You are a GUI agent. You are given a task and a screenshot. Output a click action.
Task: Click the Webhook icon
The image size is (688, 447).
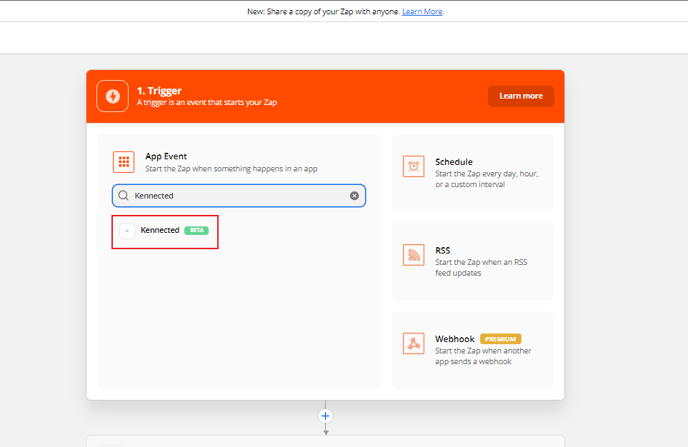pyautogui.click(x=413, y=343)
